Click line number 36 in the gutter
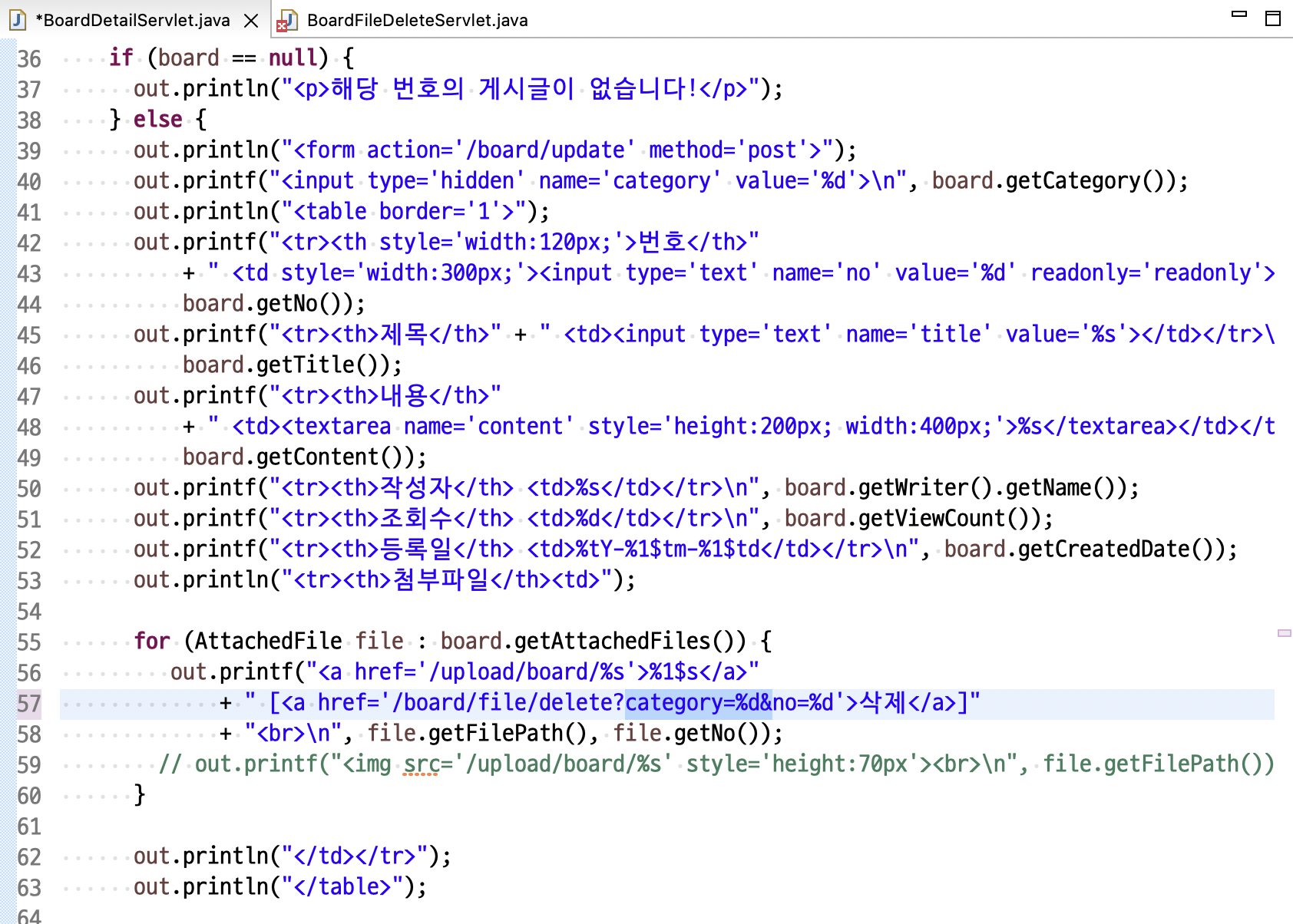 pos(29,59)
